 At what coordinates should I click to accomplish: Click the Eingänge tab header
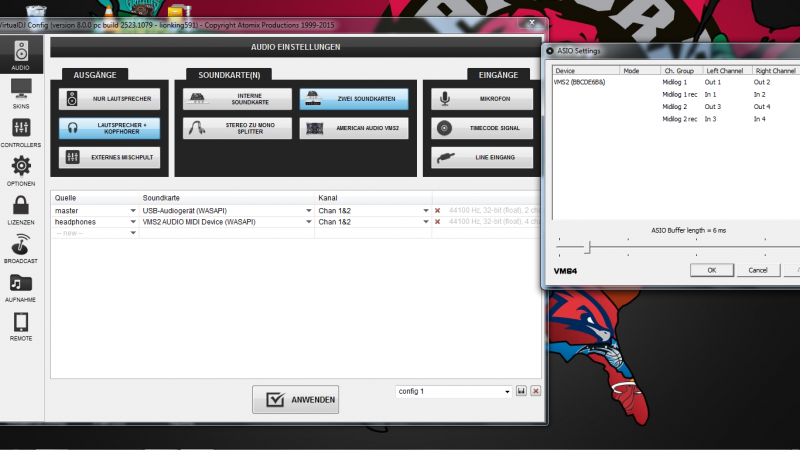(x=498, y=75)
